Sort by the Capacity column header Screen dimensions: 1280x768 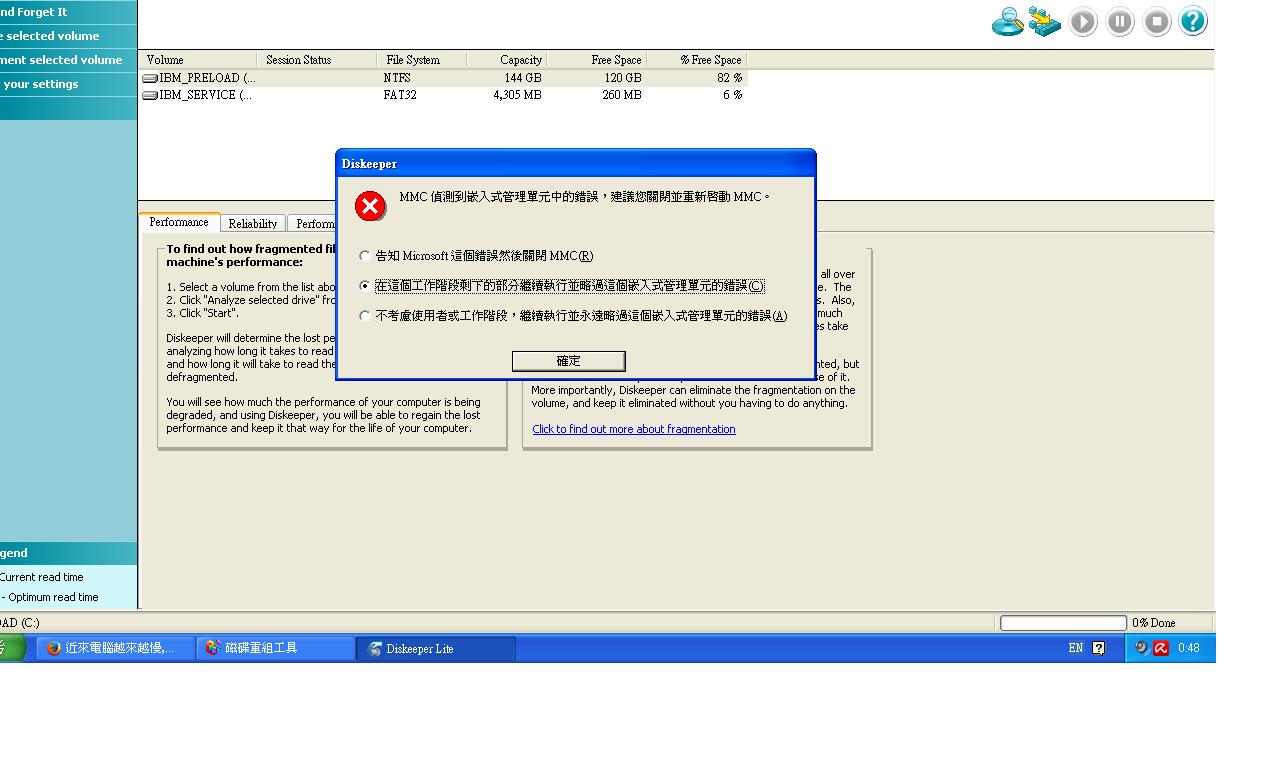point(506,60)
